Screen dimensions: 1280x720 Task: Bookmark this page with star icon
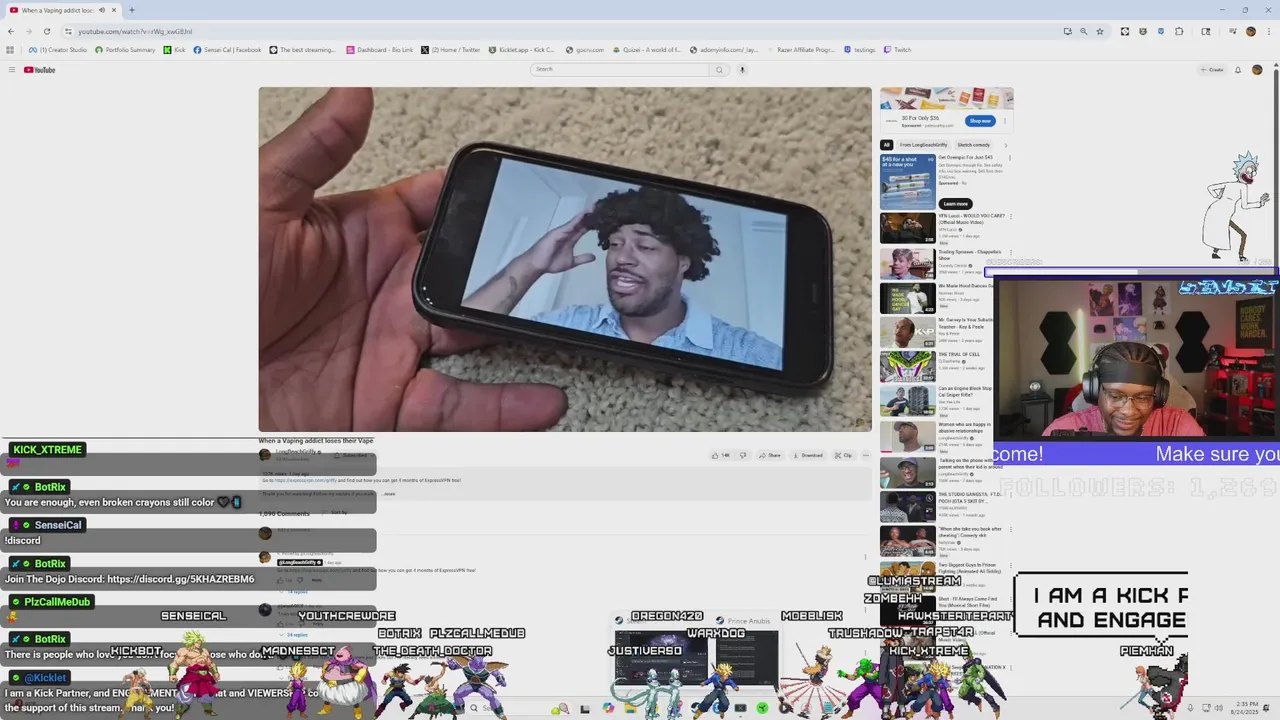(x=1100, y=31)
